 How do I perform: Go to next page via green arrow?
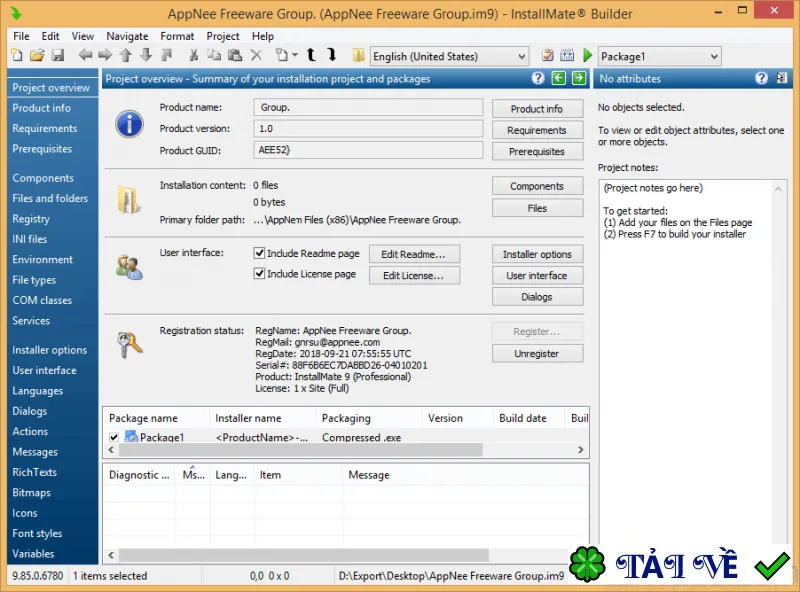click(579, 78)
